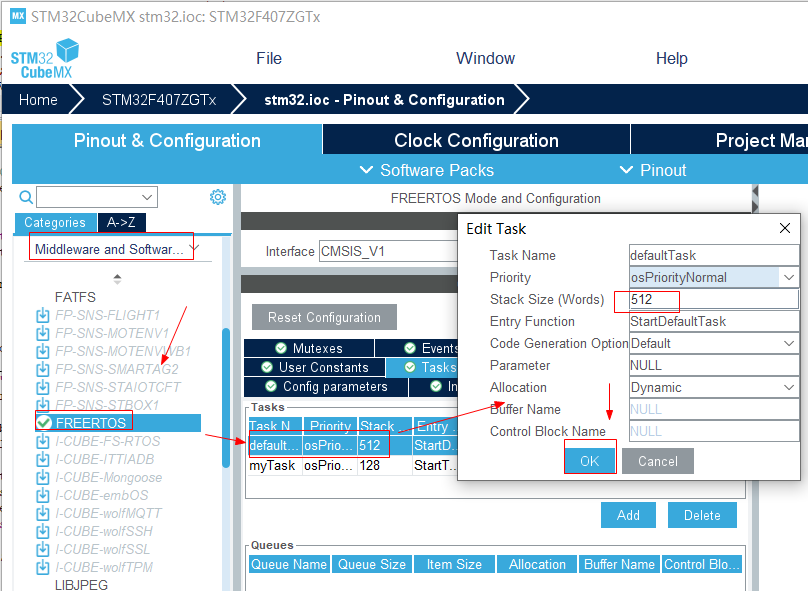Click the Delete task button
Image resolution: width=808 pixels, height=591 pixels.
click(x=702, y=515)
